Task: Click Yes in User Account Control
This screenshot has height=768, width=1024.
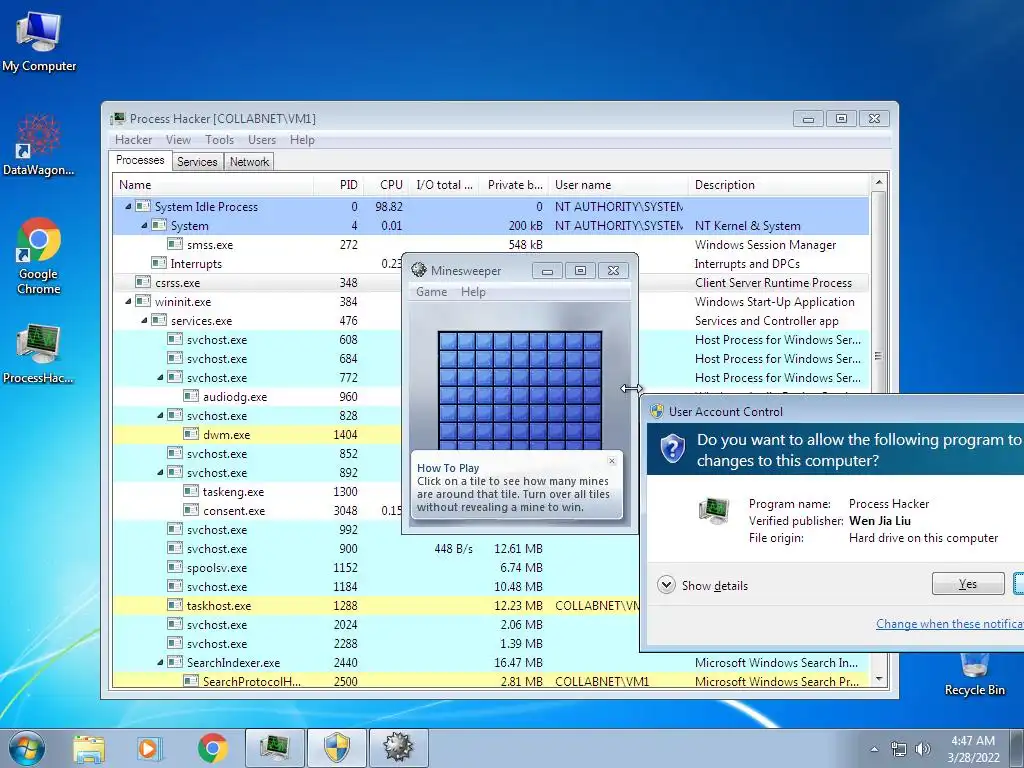Action: click(x=968, y=584)
